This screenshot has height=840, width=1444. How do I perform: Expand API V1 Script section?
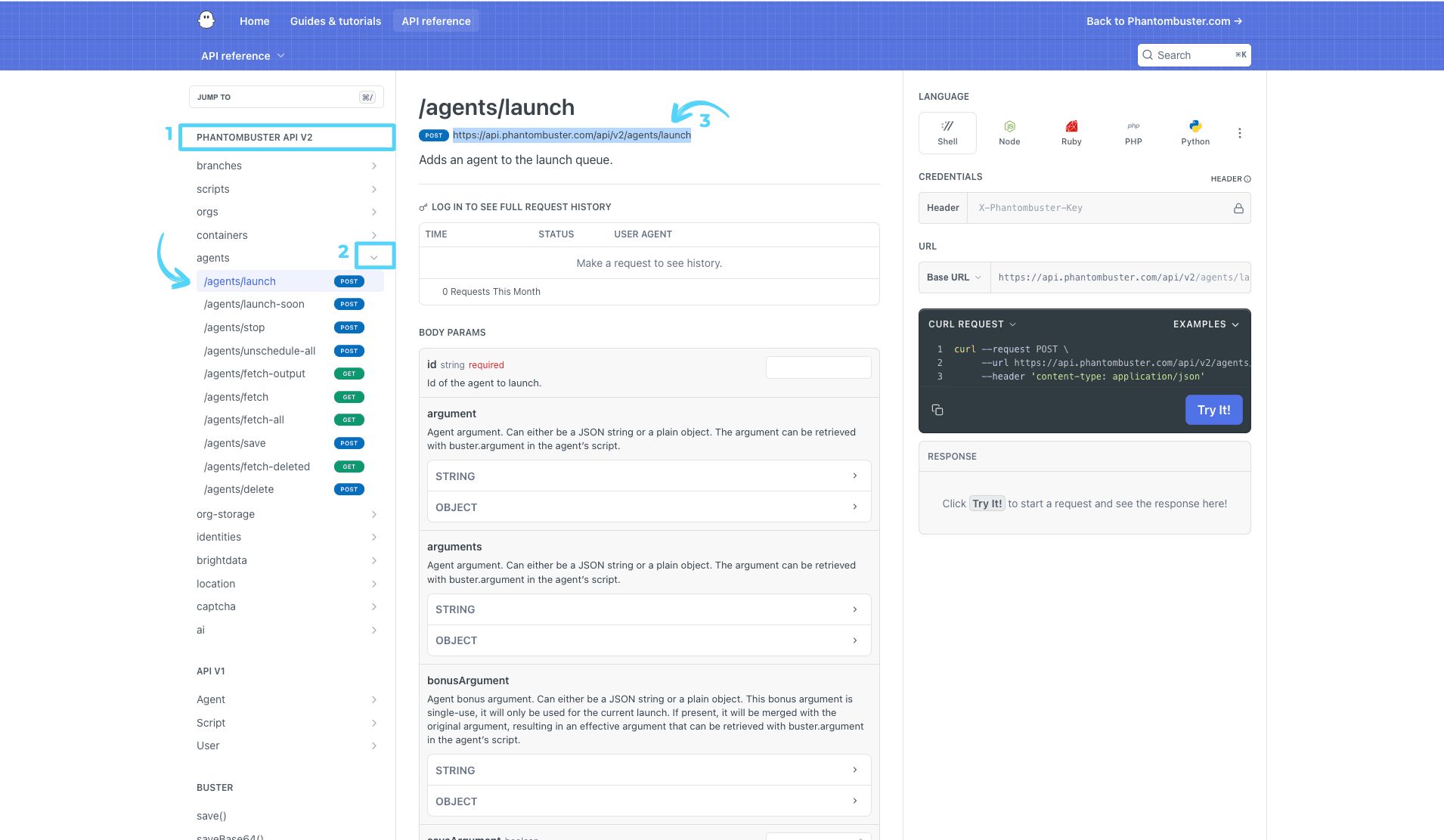coord(374,723)
